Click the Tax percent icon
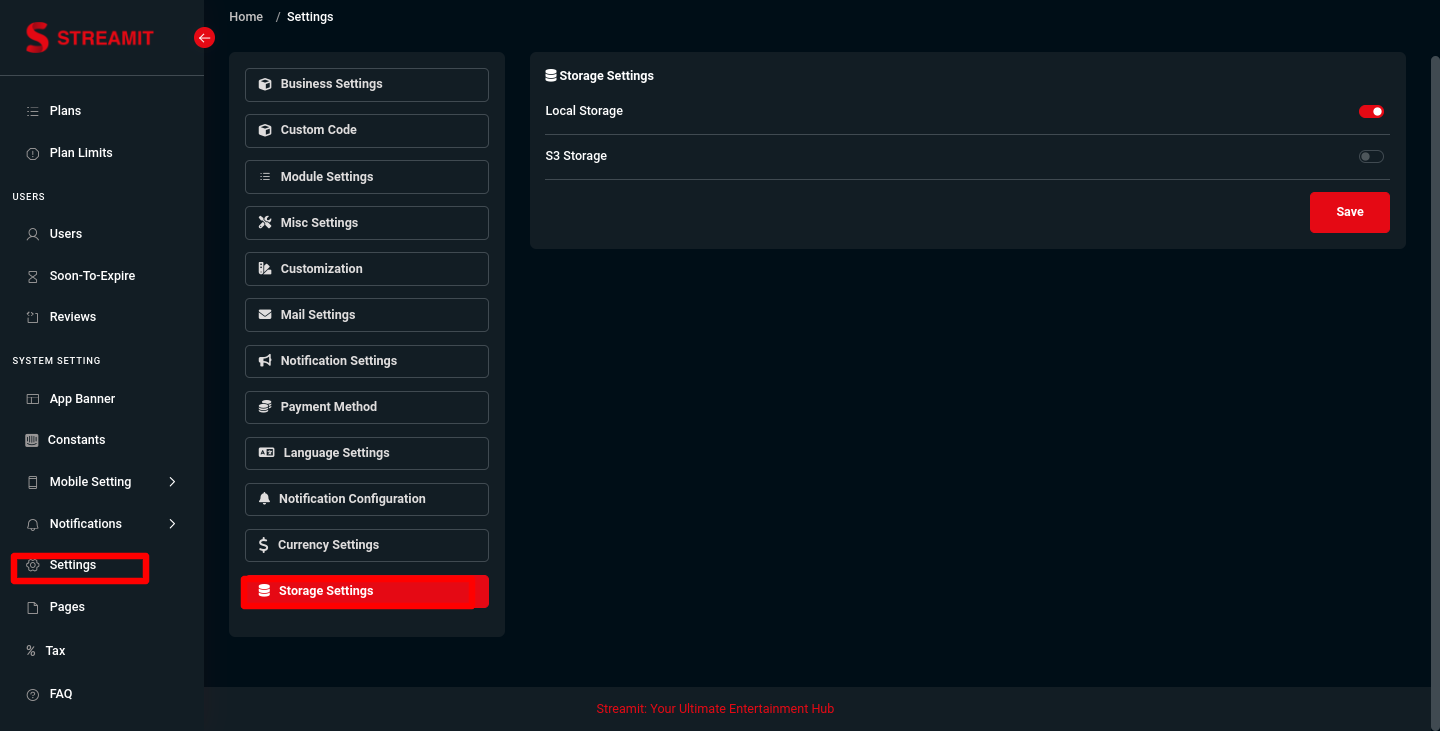Viewport: 1440px width, 731px height. 31,651
